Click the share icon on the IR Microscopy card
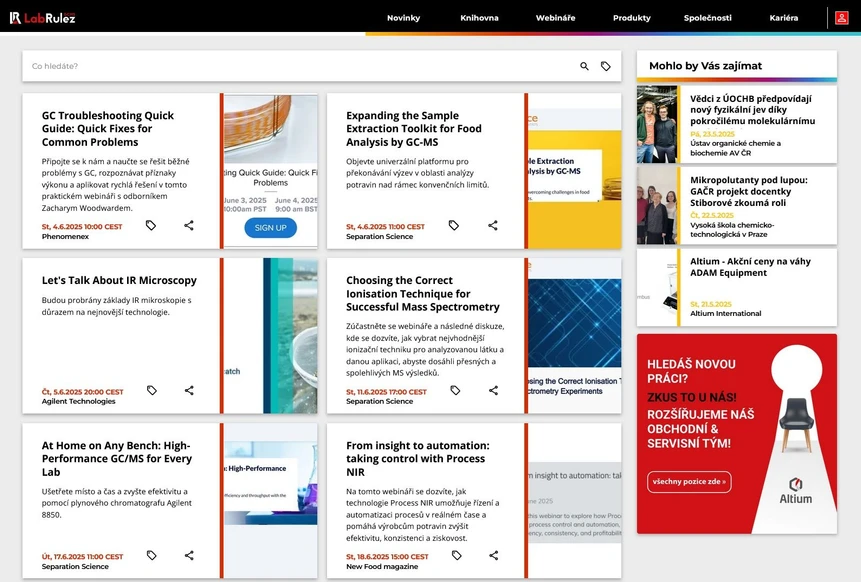Screen dimensions: 861x582 click(x=188, y=390)
